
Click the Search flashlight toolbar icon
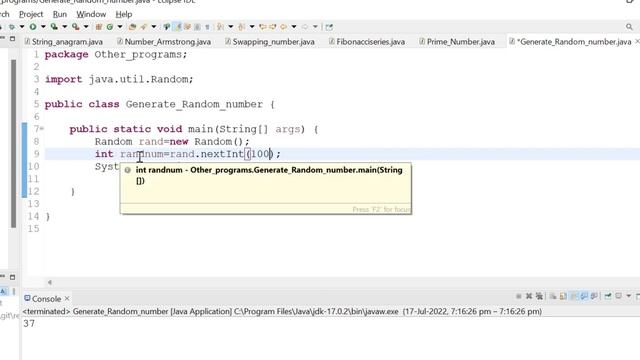pos(143,27)
